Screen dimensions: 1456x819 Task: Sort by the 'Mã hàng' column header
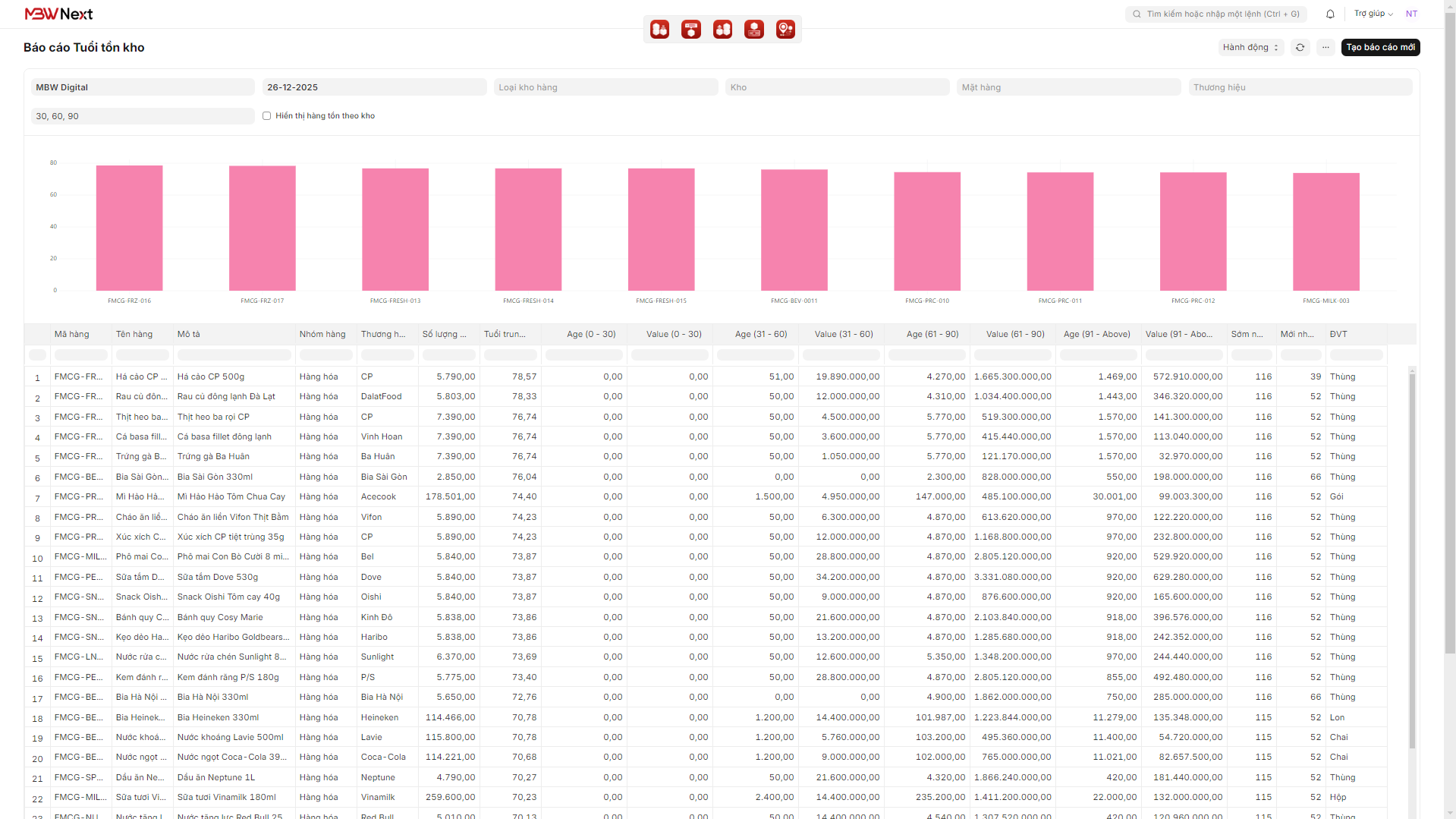72,334
